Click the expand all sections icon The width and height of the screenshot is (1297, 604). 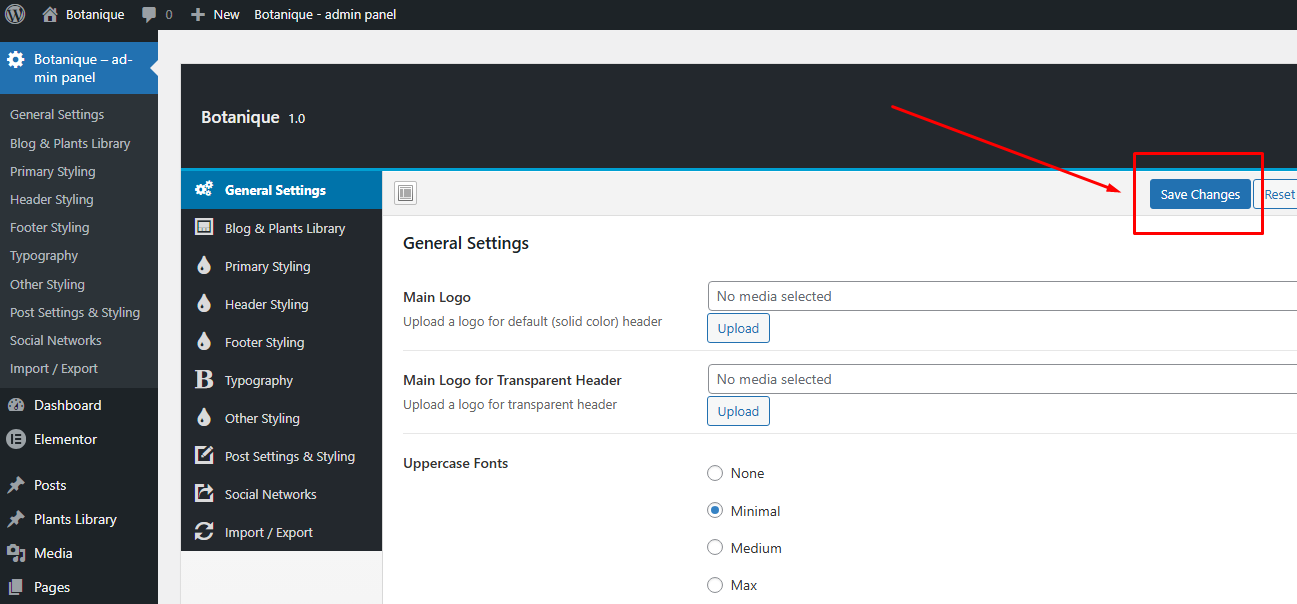tap(405, 194)
